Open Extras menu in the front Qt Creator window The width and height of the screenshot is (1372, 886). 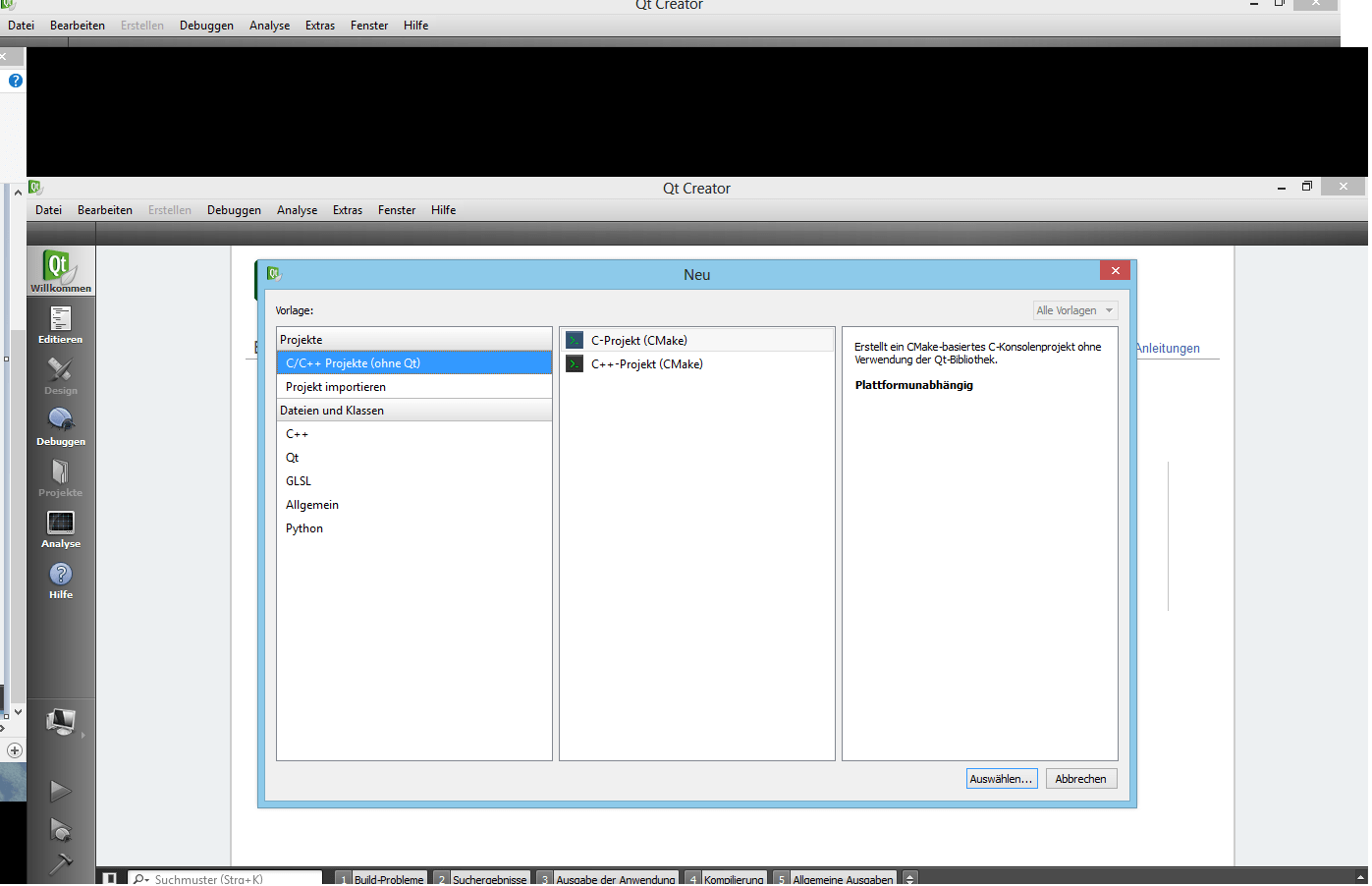(x=348, y=210)
